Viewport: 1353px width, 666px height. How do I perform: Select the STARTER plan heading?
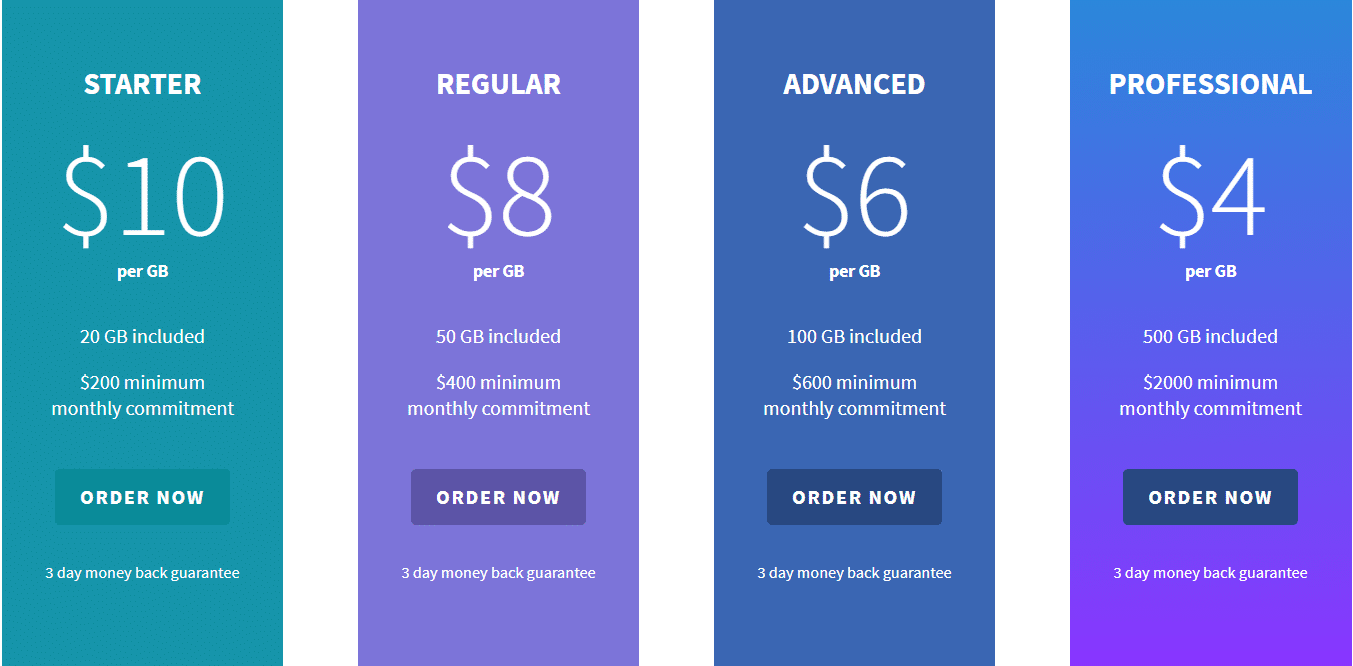tap(142, 84)
